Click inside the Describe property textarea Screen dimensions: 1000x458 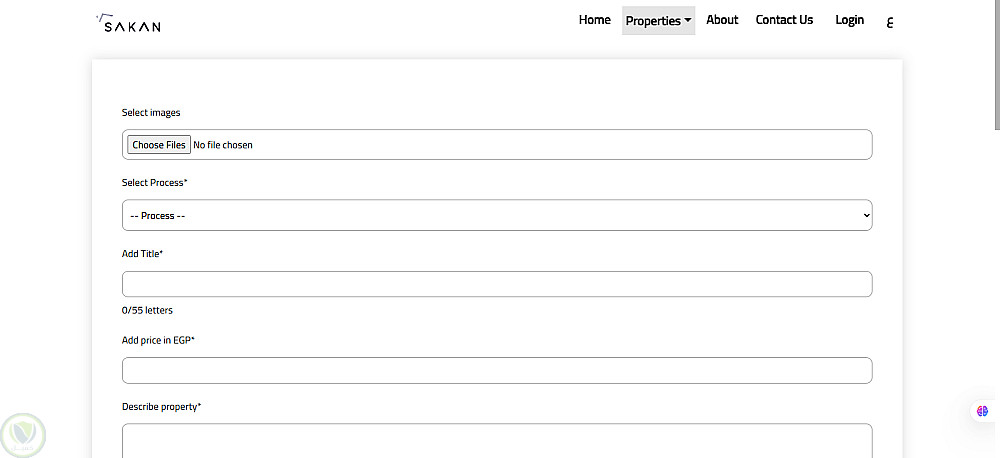click(x=497, y=440)
